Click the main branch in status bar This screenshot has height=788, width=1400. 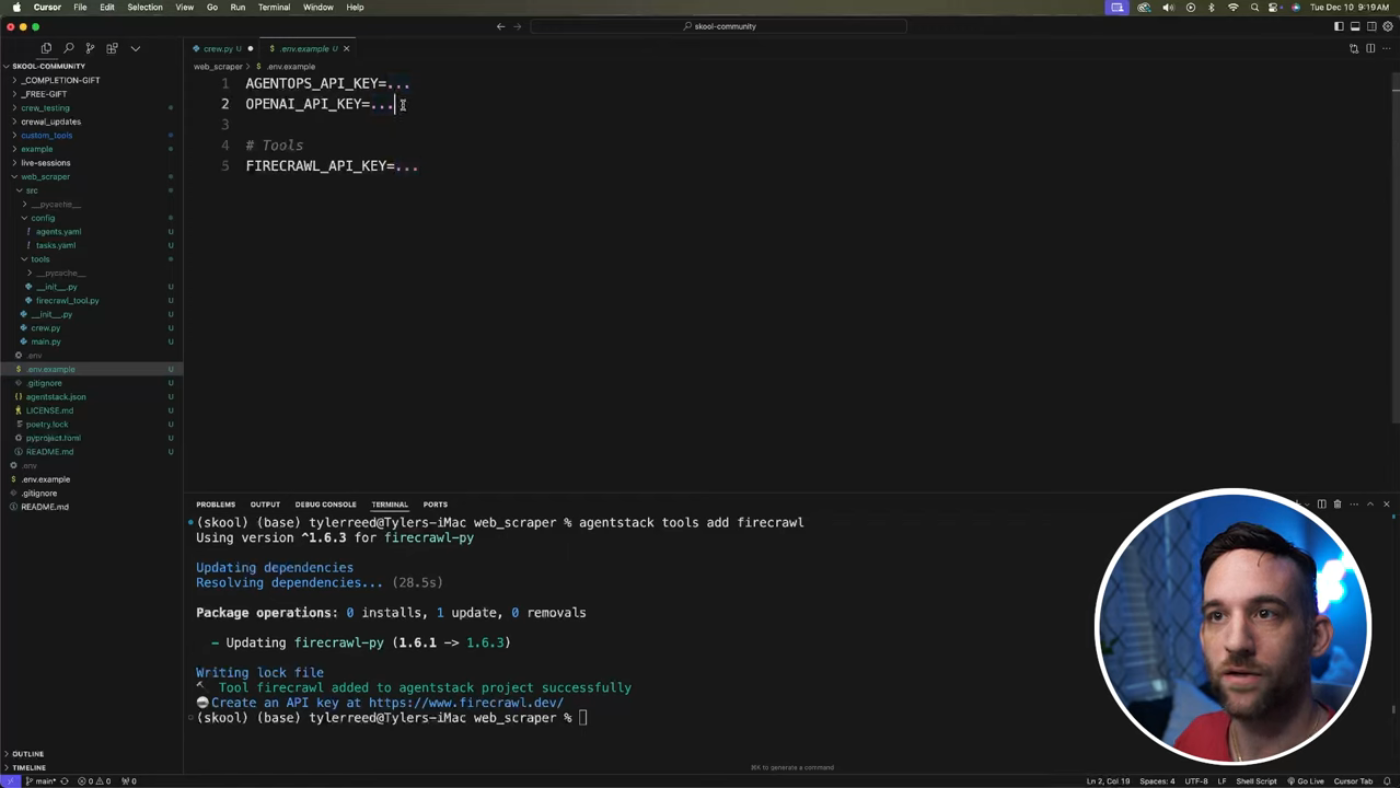41,781
